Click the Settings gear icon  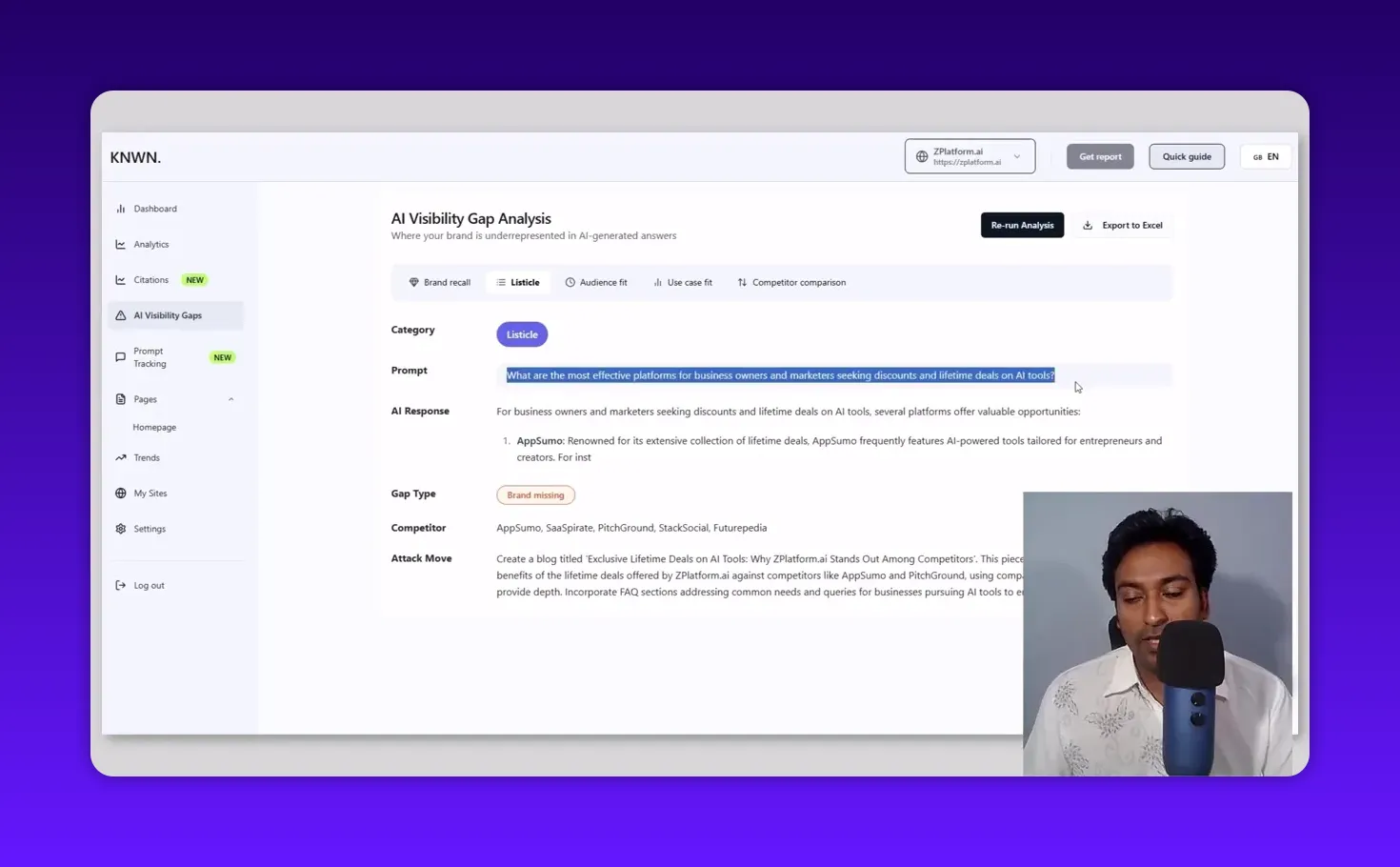(120, 529)
